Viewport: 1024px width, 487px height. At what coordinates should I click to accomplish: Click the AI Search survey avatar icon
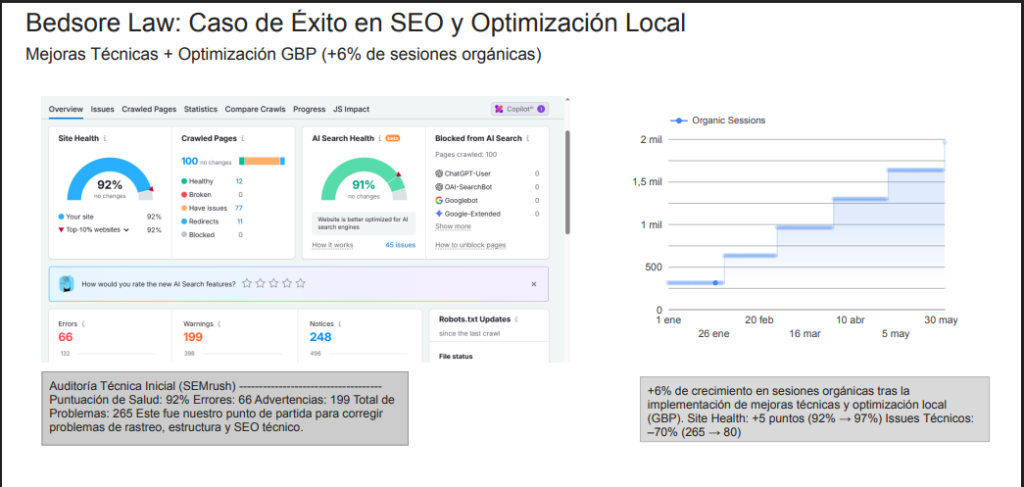(66, 284)
